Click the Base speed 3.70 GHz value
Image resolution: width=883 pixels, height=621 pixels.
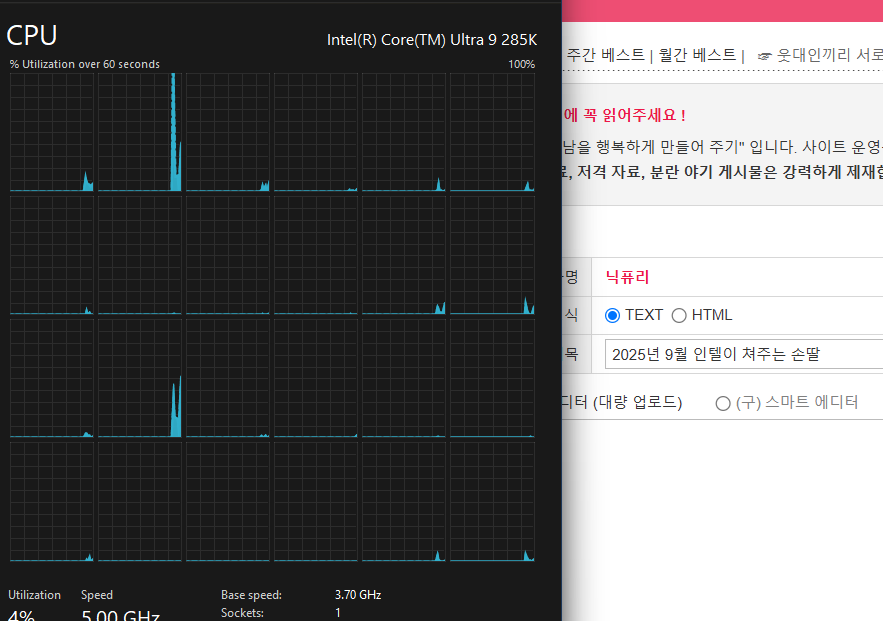click(x=357, y=595)
